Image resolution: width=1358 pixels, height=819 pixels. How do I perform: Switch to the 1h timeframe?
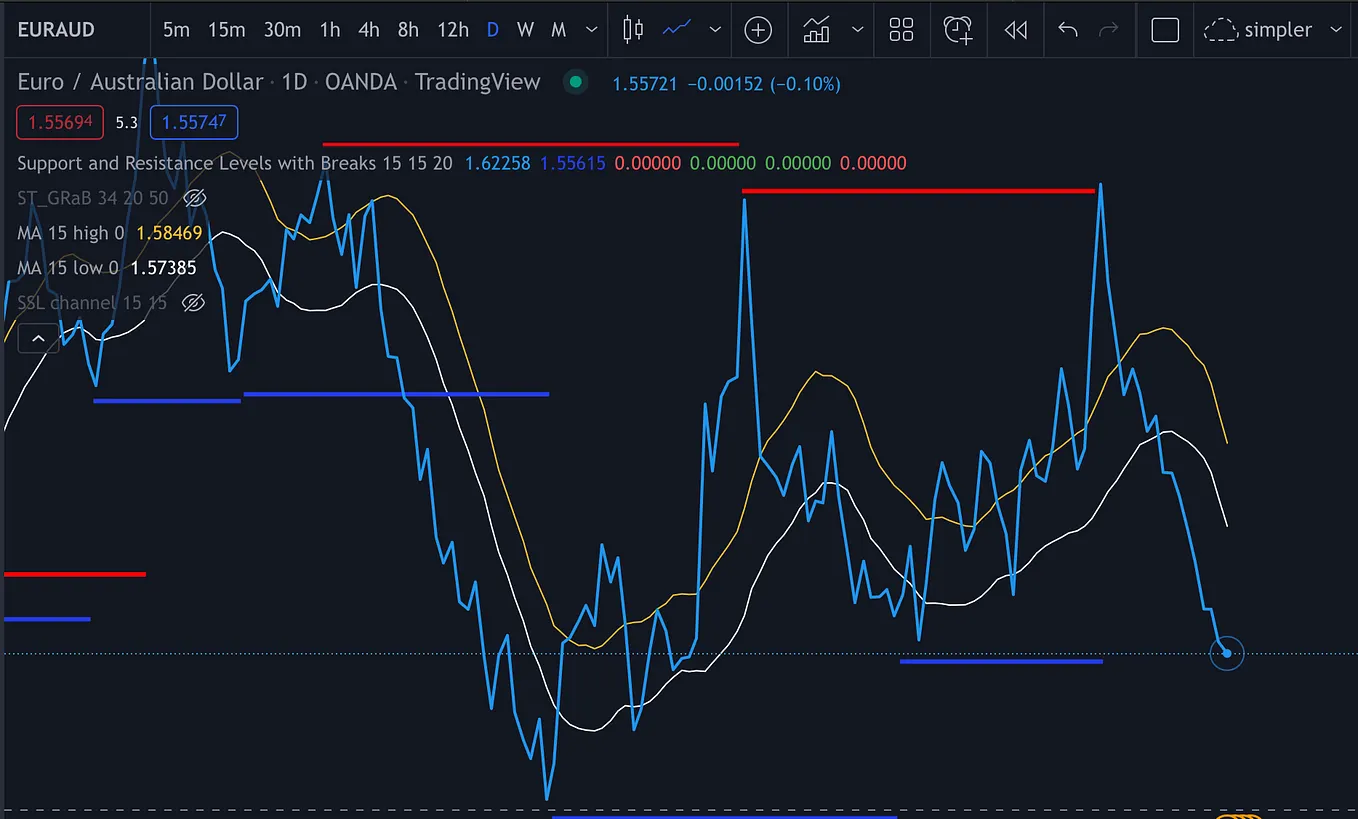329,30
